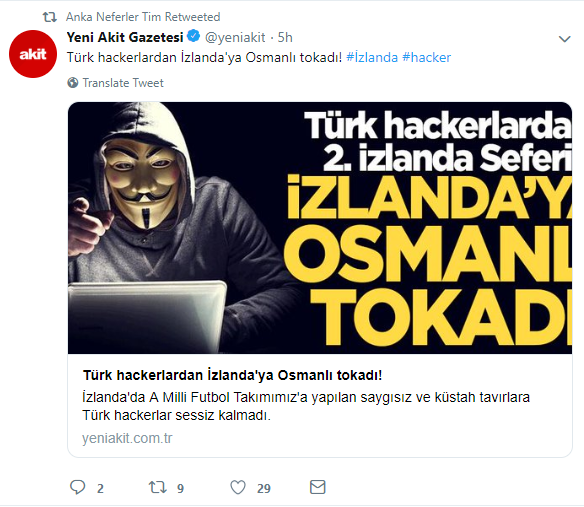Image resolution: width=584 pixels, height=507 pixels.
Task: Click the bold article card headline
Action: [x=232, y=375]
